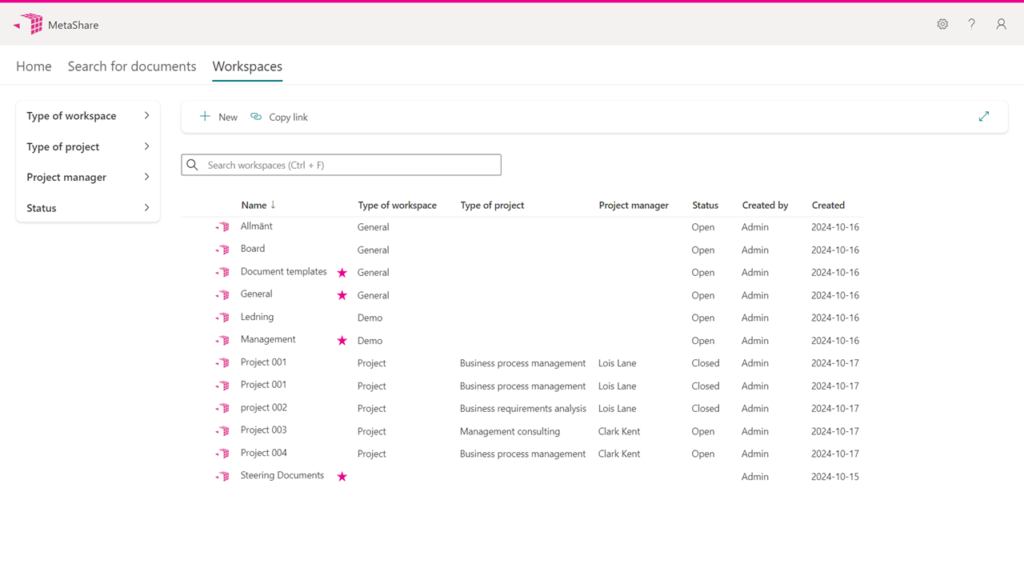The width and height of the screenshot is (1024, 576).
Task: Unfavorite the Management workspace star
Action: [x=342, y=341]
